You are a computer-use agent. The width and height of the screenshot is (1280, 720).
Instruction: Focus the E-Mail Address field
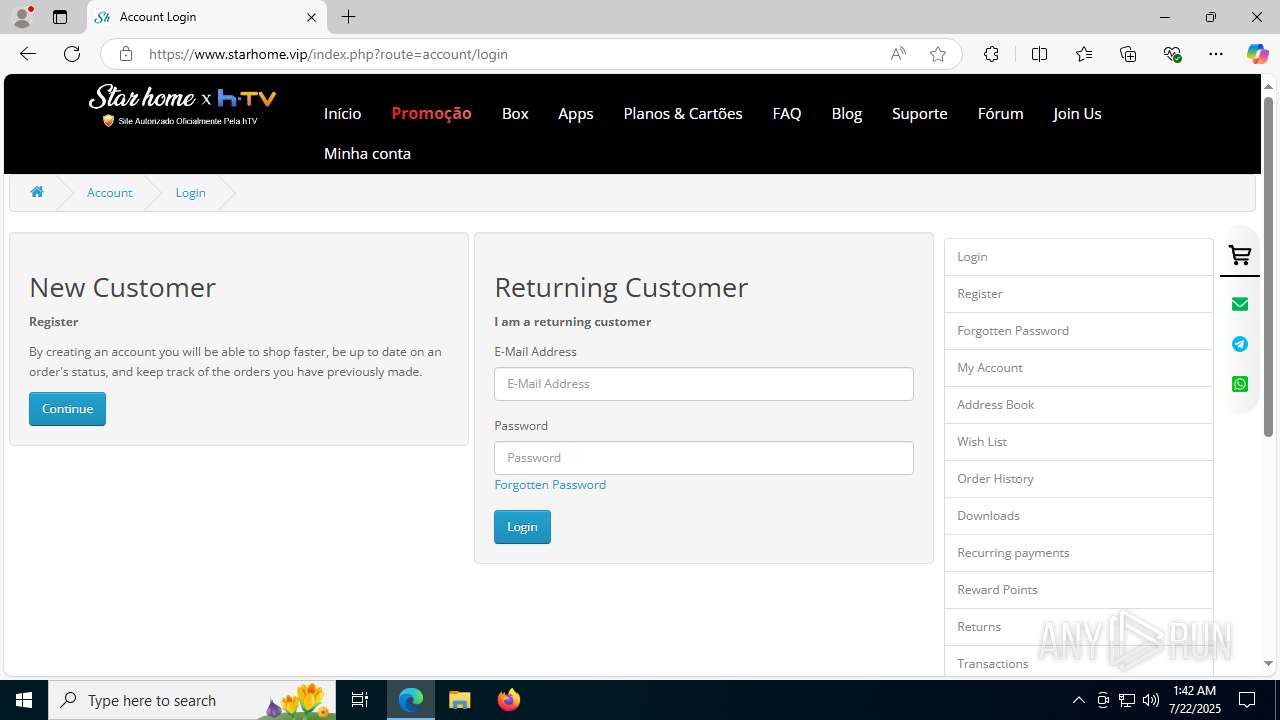[x=704, y=384]
